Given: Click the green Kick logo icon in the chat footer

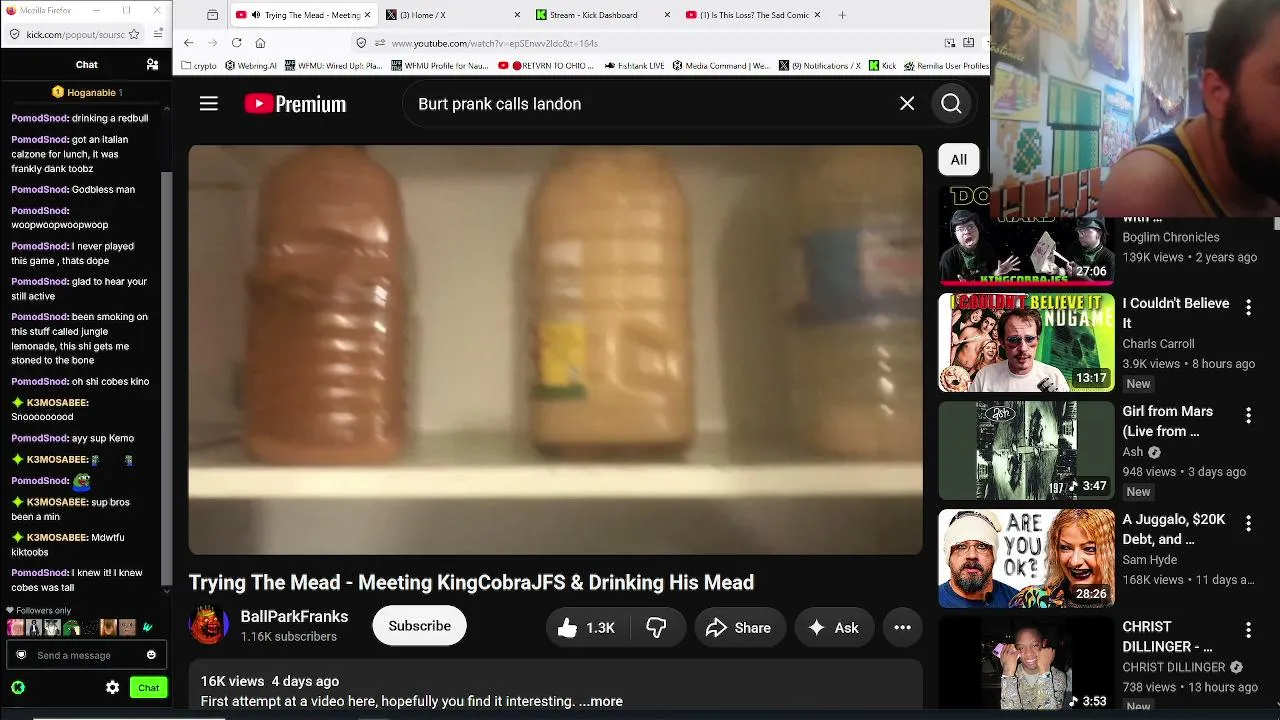Looking at the screenshot, I should pos(18,687).
